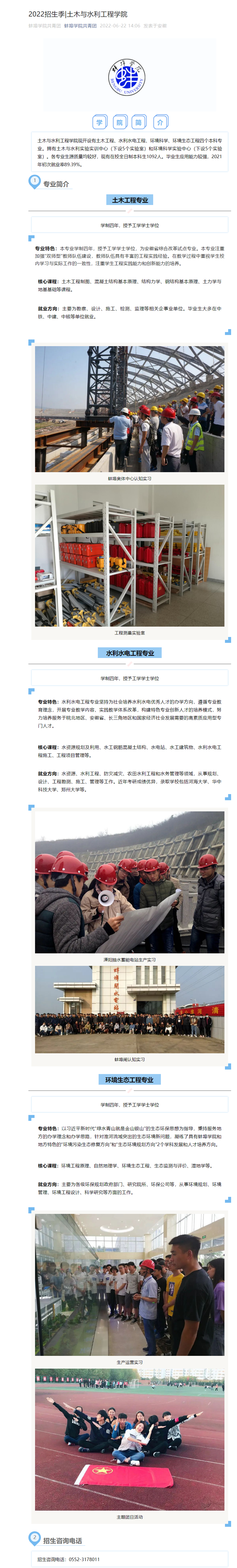Click the Bengbu University circular logo
This screenshot has height=1568, width=237.
(127, 77)
